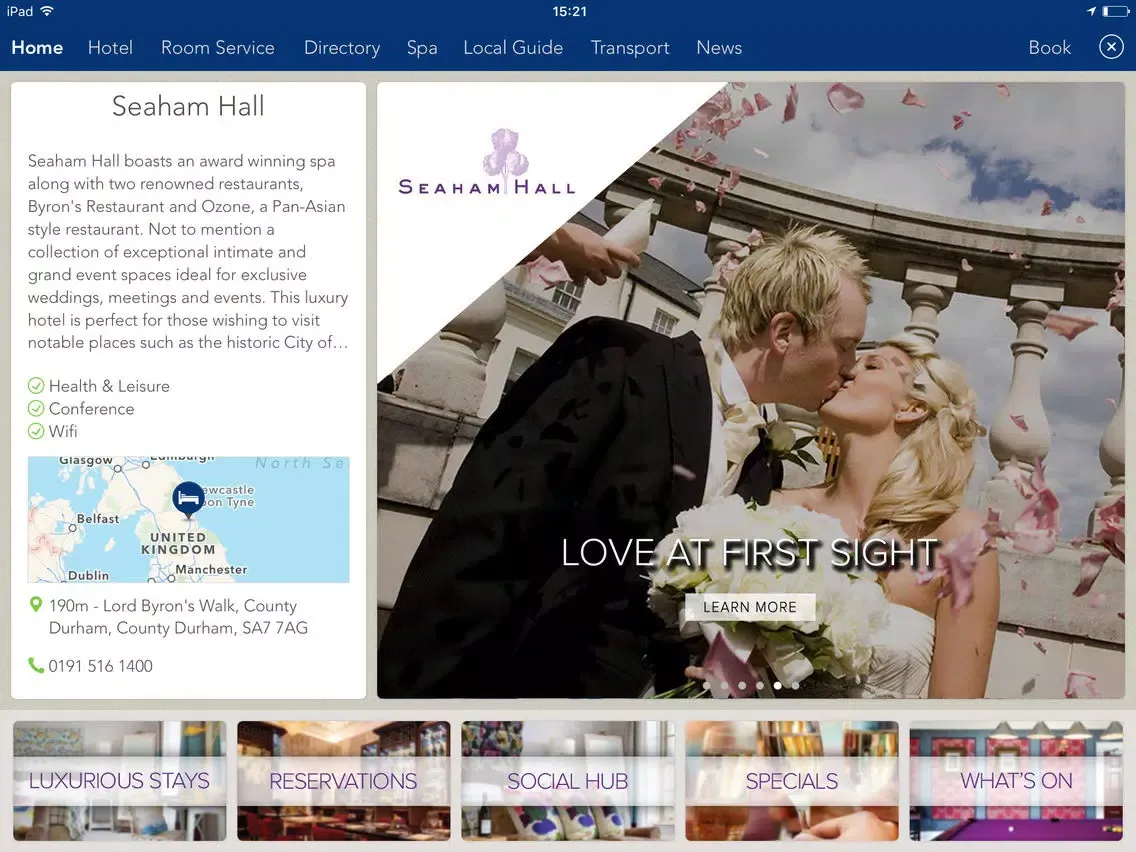This screenshot has height=852, width=1136.
Task: Open the Spa section
Action: [x=422, y=48]
